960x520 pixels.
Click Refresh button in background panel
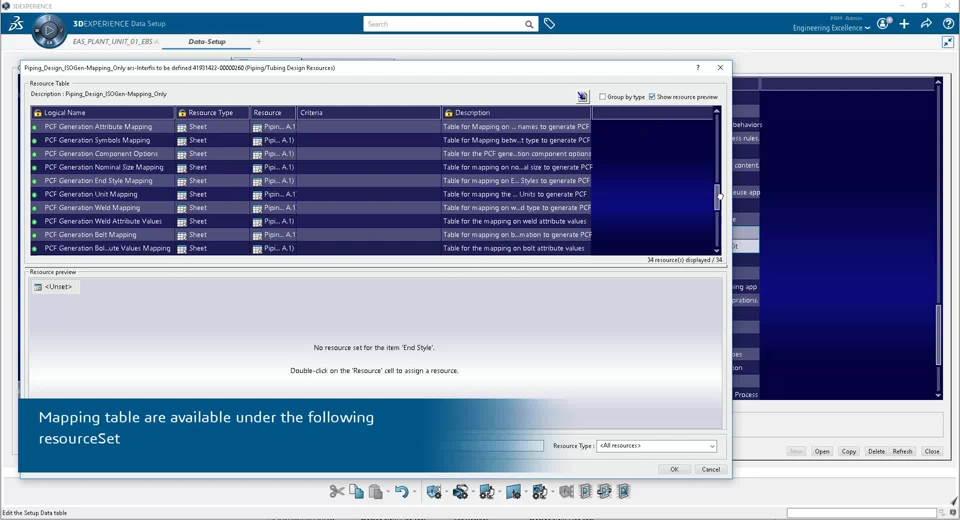click(x=902, y=451)
